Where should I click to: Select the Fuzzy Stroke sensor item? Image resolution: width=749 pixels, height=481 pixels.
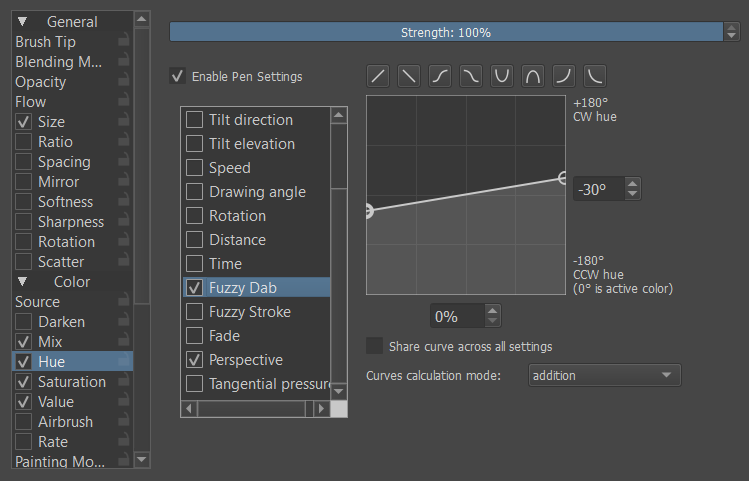point(249,312)
